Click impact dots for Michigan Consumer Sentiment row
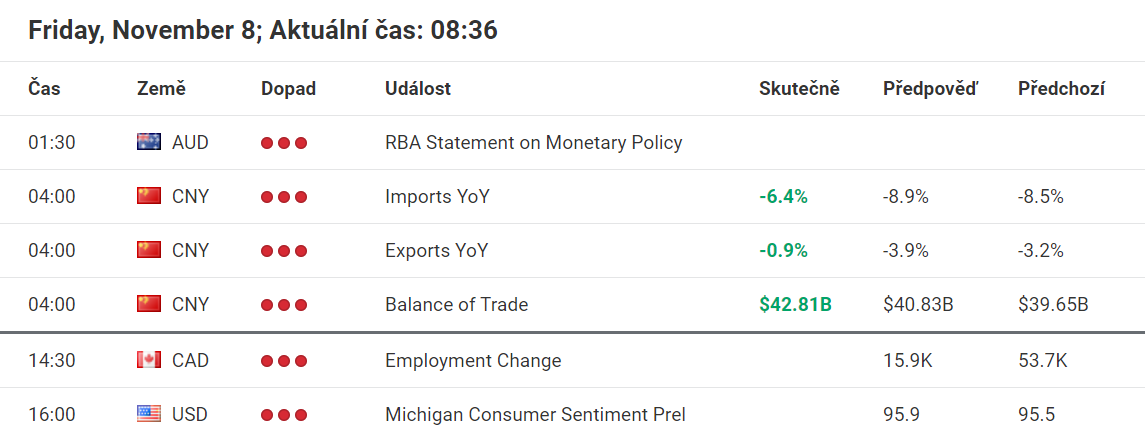This screenshot has width=1145, height=439. (x=284, y=415)
